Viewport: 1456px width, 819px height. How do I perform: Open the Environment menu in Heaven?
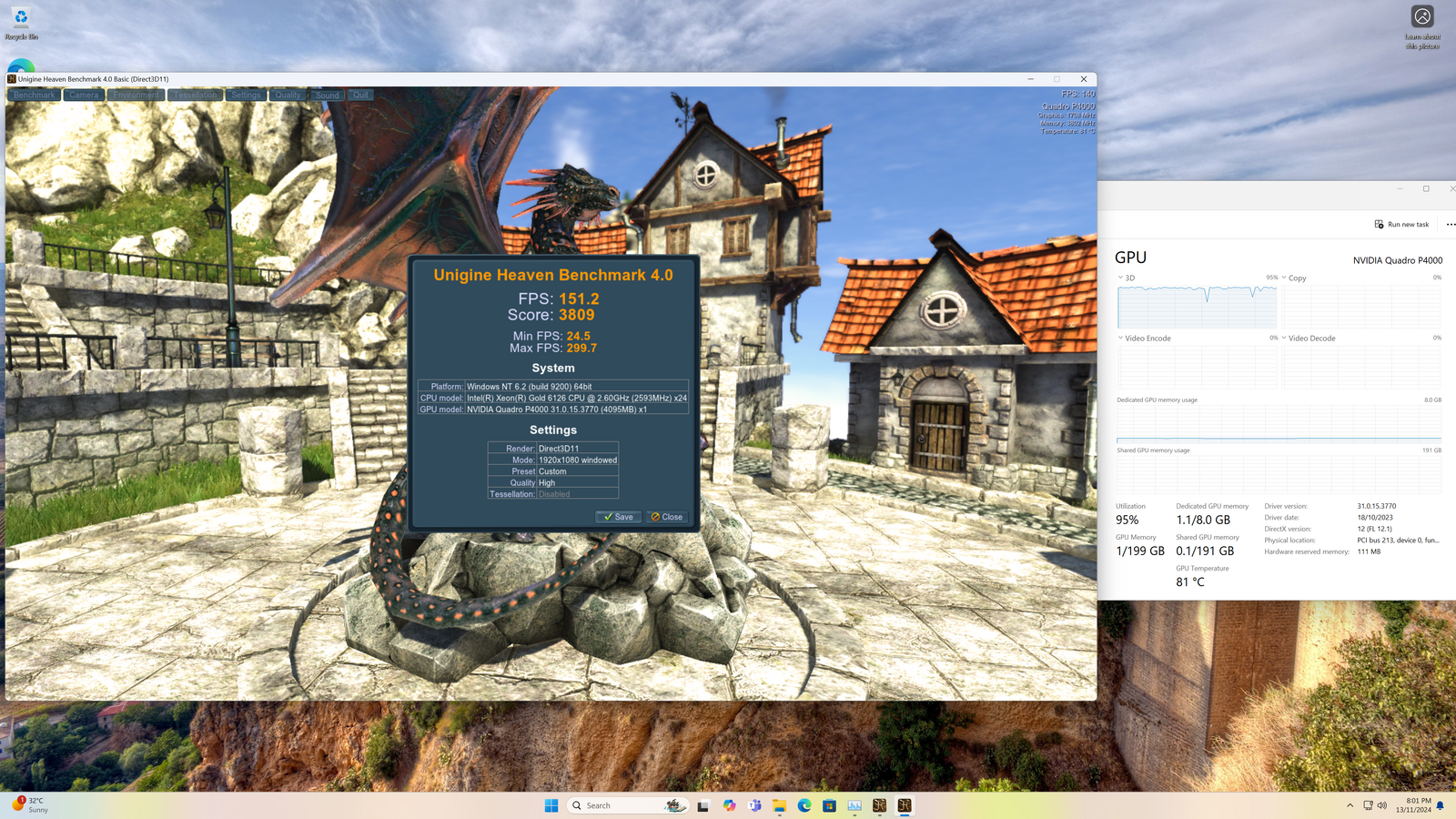tap(136, 95)
